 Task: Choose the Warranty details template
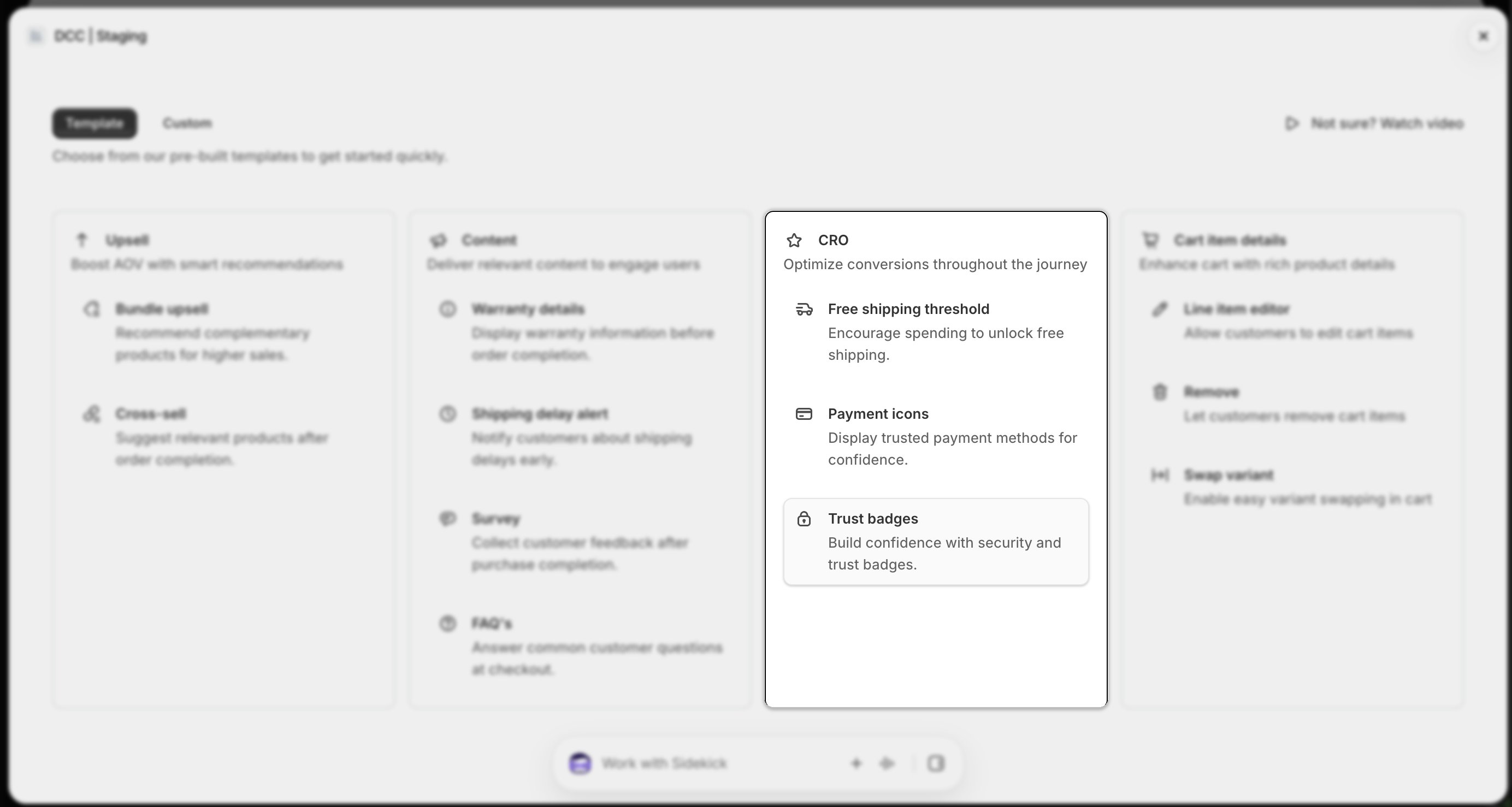(580, 331)
